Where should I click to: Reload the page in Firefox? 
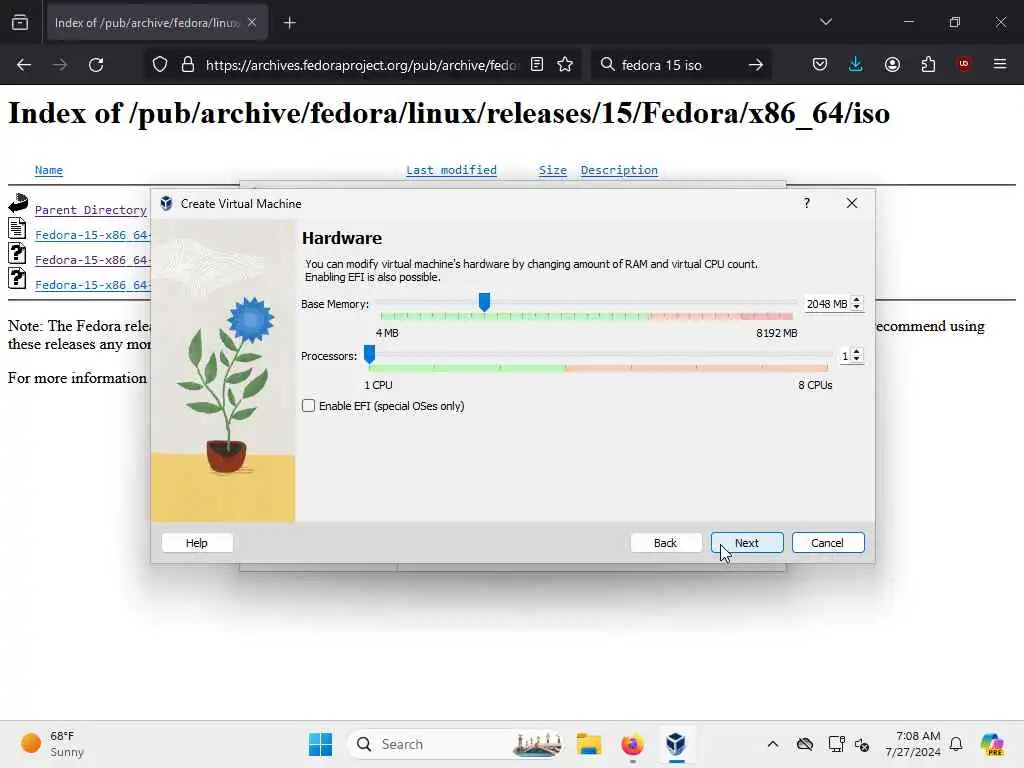[x=96, y=65]
